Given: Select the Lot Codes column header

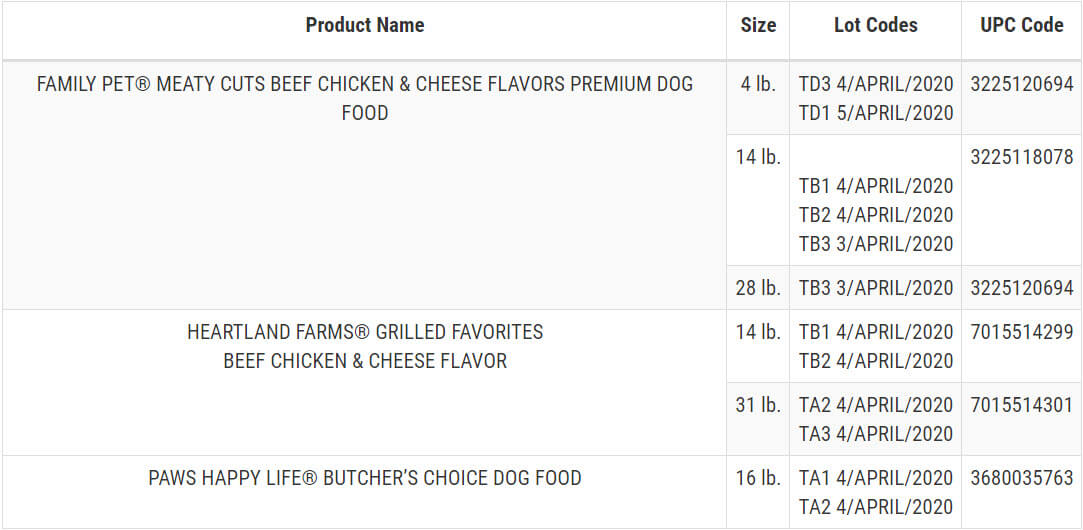Looking at the screenshot, I should click(x=875, y=26).
